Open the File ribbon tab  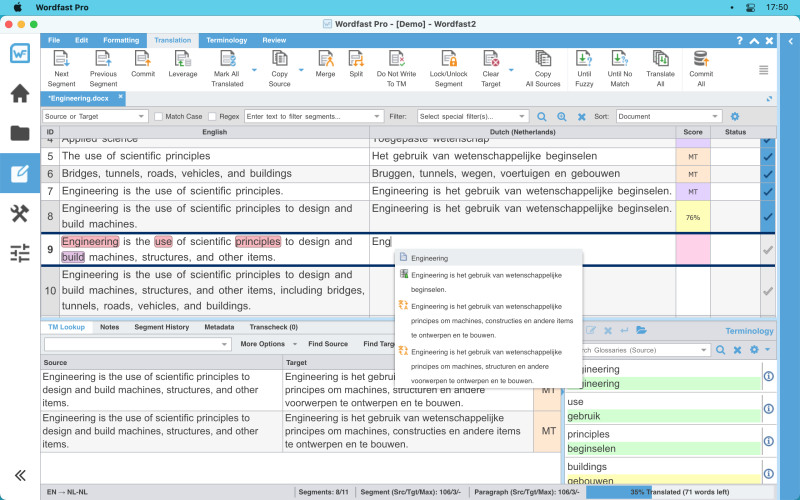pos(54,40)
